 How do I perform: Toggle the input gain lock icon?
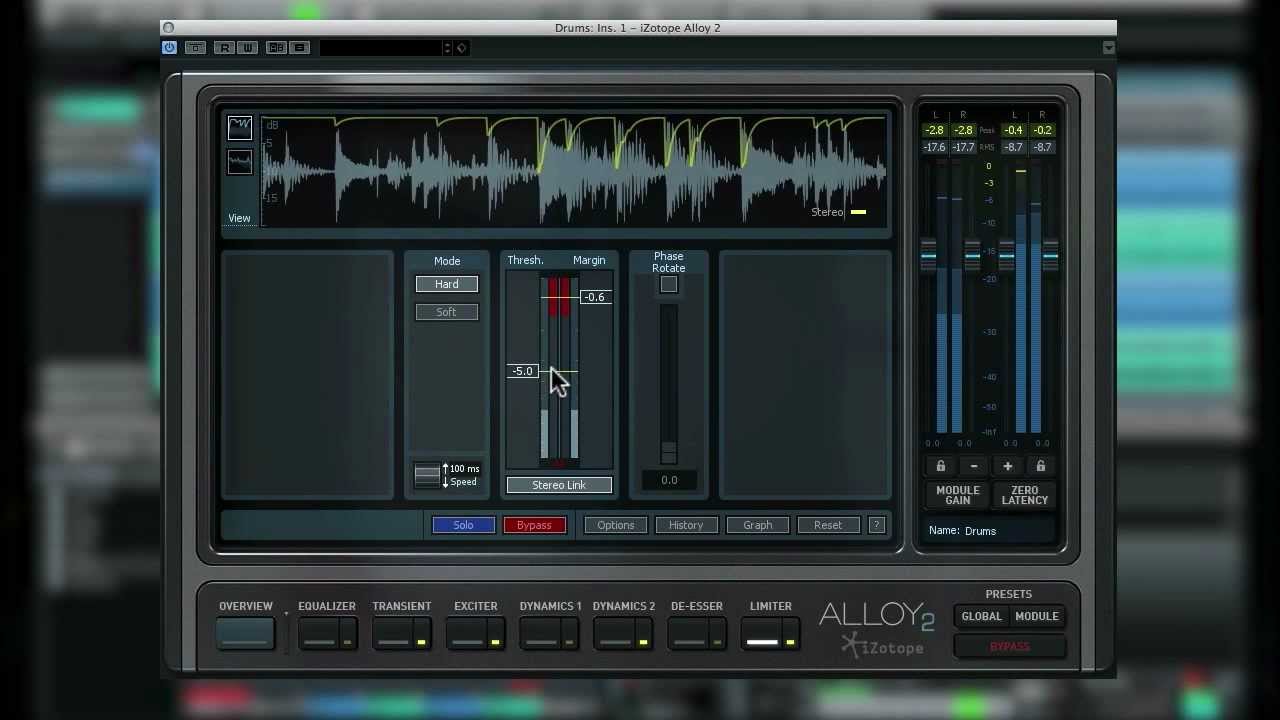[940, 466]
